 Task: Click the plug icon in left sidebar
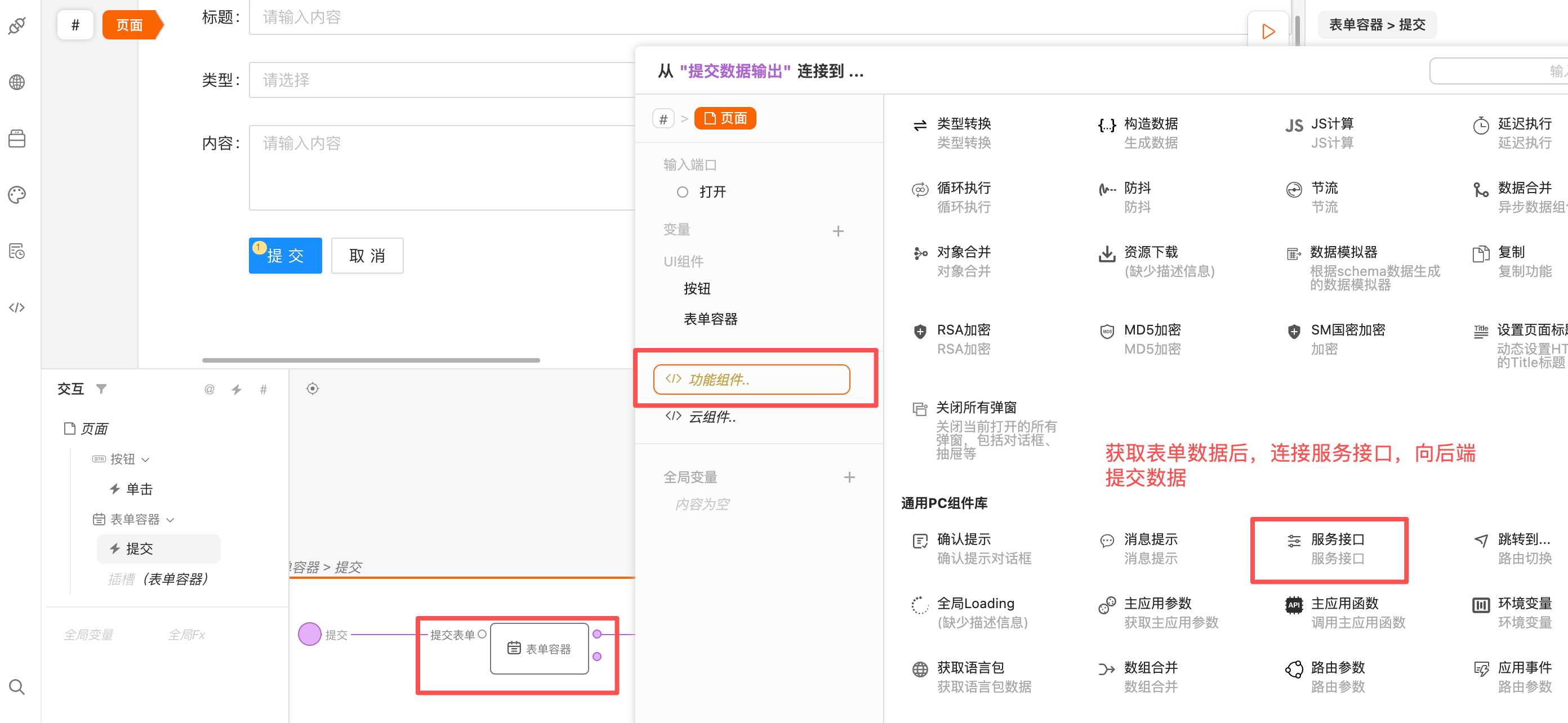tap(17, 25)
